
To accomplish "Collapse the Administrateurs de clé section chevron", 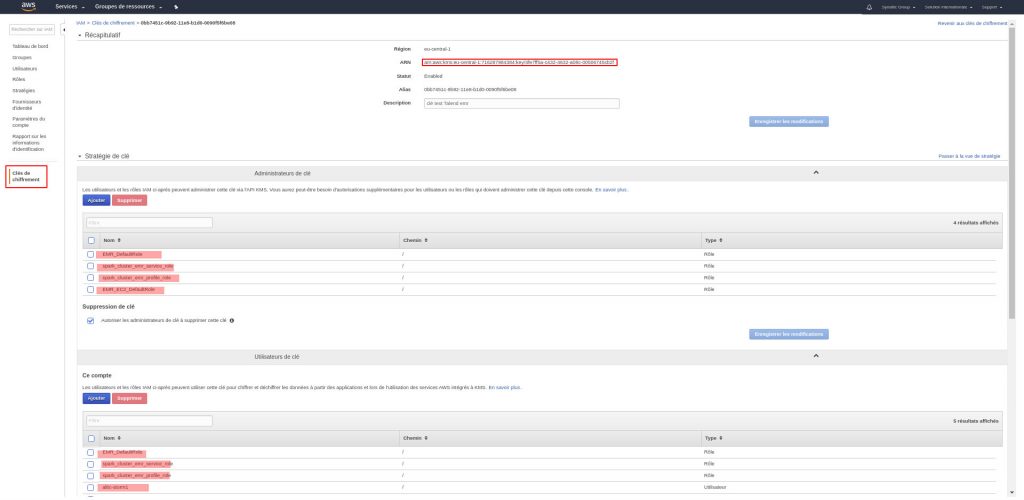I will pyautogui.click(x=816, y=172).
